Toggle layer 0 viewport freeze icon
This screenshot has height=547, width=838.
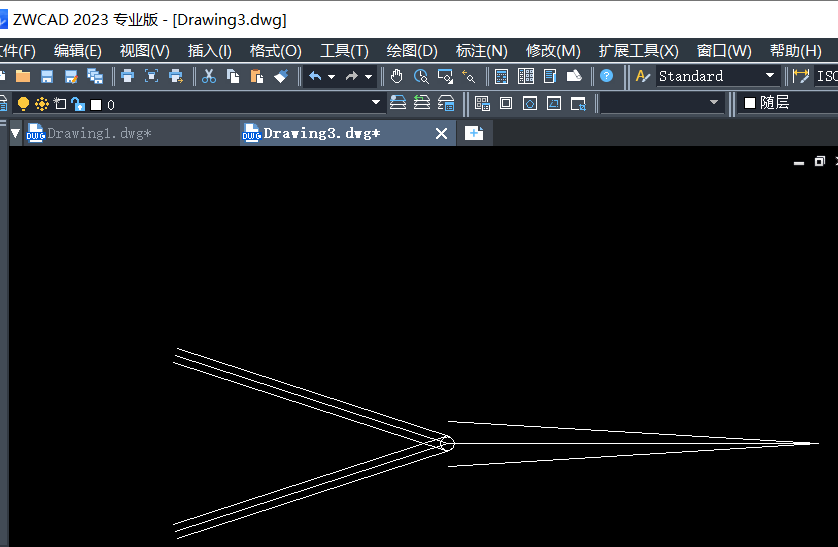60,104
